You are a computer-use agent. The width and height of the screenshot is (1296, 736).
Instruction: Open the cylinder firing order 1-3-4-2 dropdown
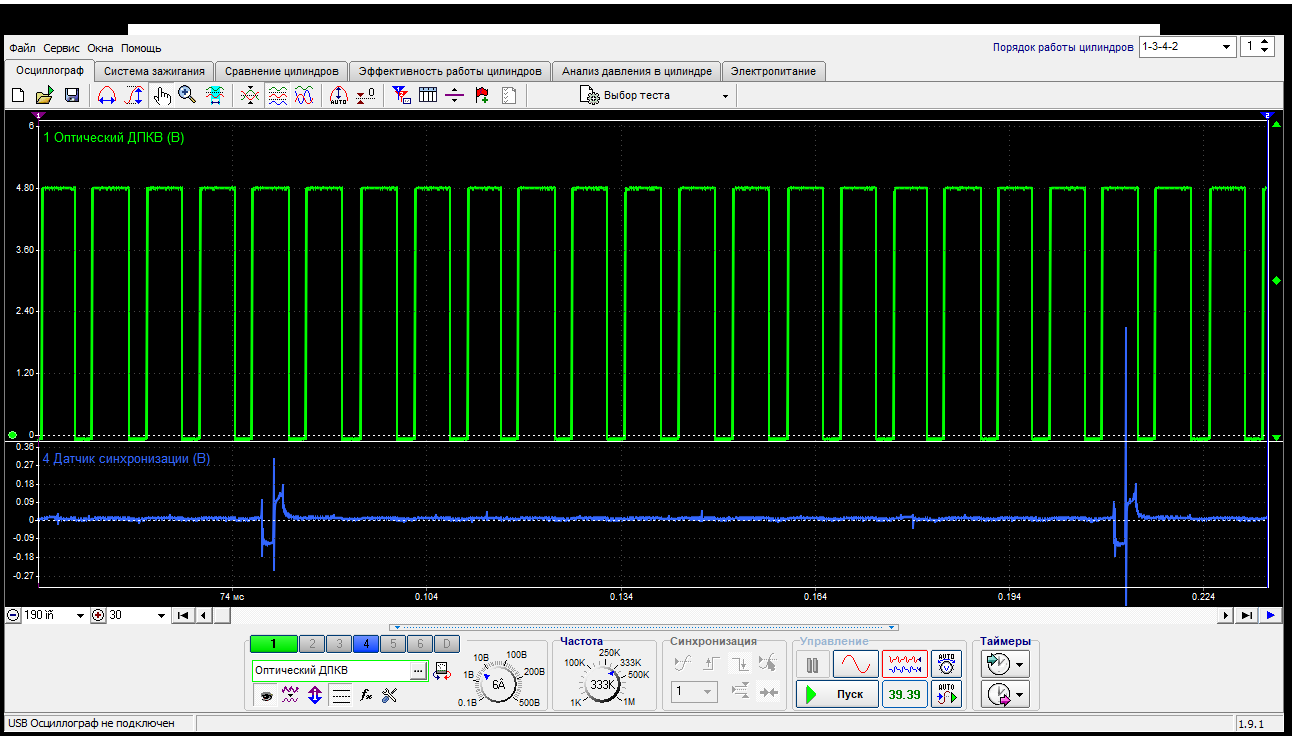[x=1187, y=47]
